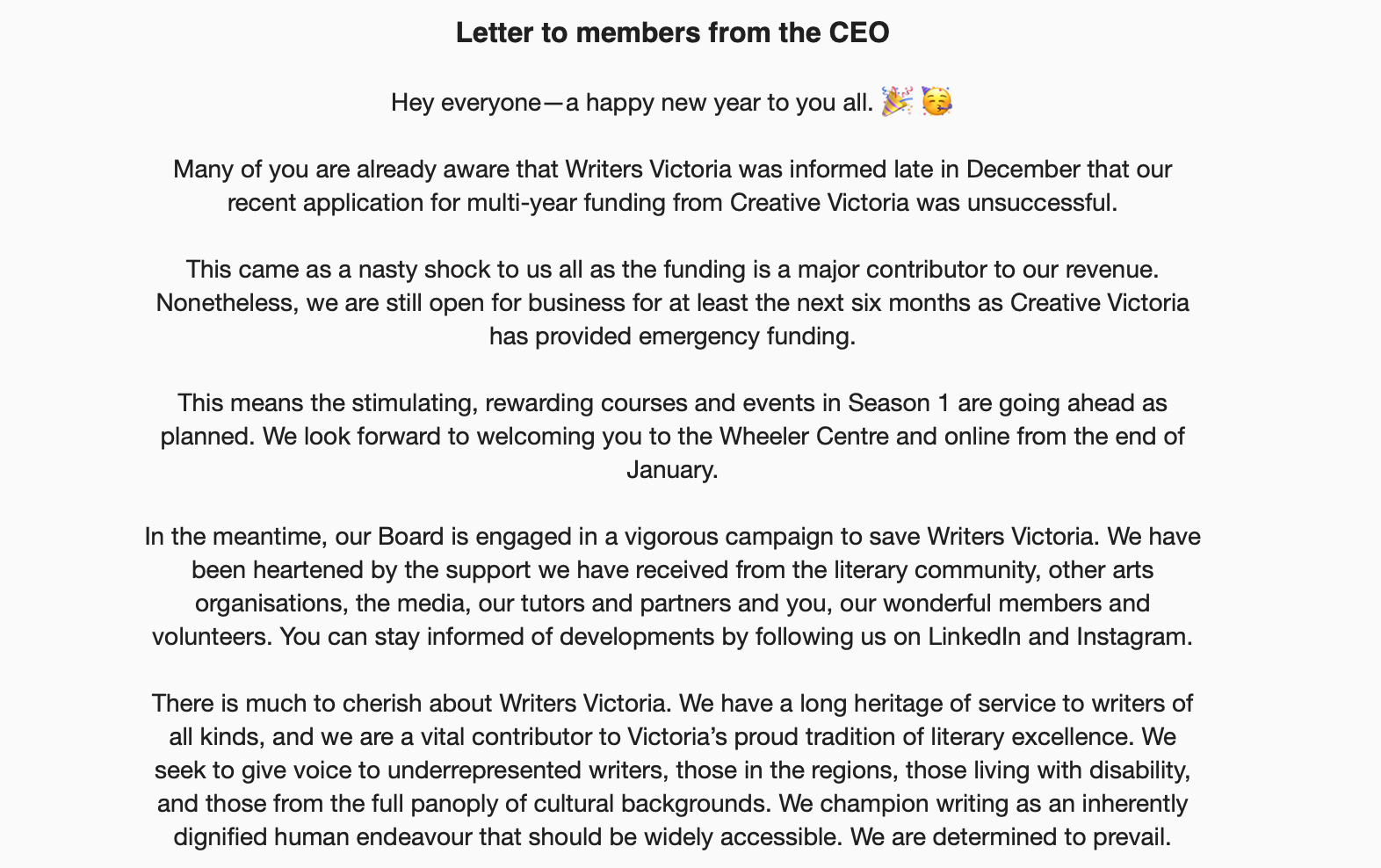Click the word LinkedIn in the letter
This screenshot has height=868, width=1381.
974,637
